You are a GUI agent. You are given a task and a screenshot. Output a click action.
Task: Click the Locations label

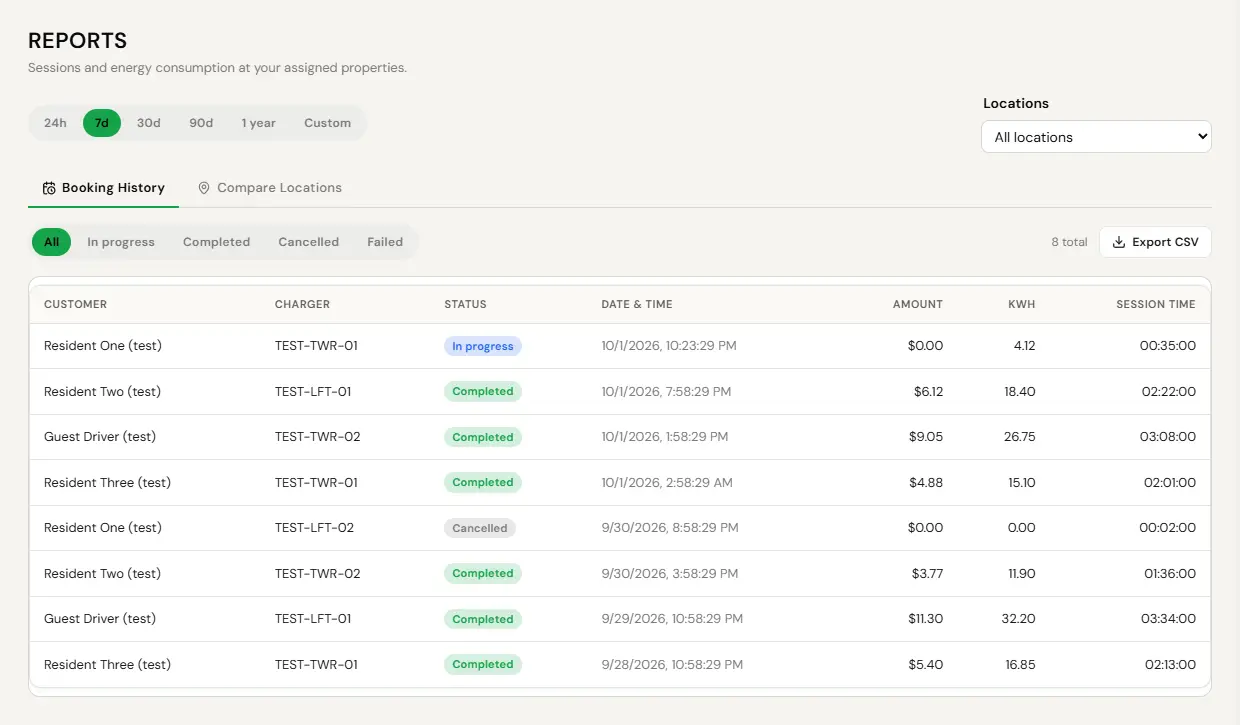pos(1016,103)
